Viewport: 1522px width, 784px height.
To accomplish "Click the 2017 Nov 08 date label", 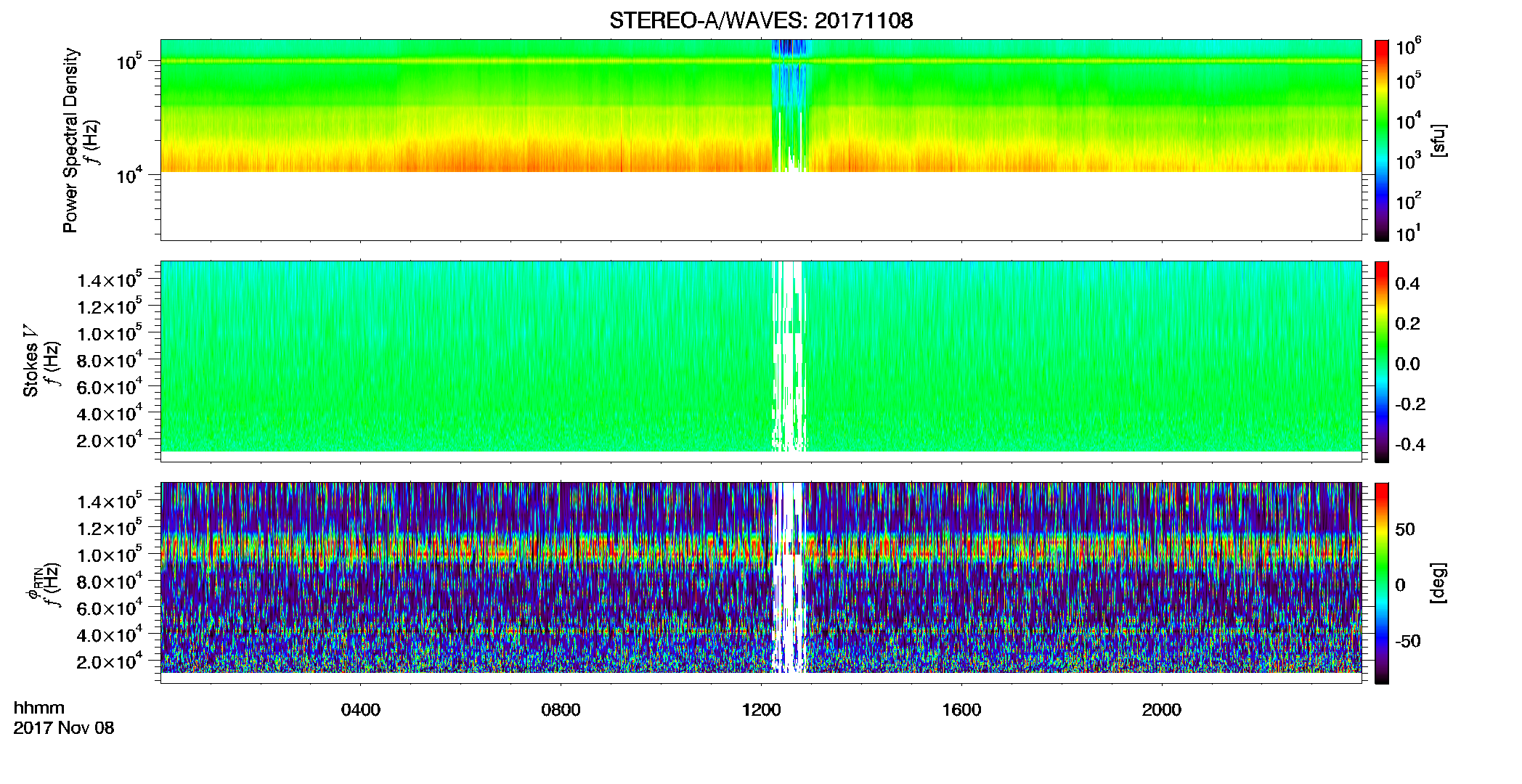I will [64, 728].
